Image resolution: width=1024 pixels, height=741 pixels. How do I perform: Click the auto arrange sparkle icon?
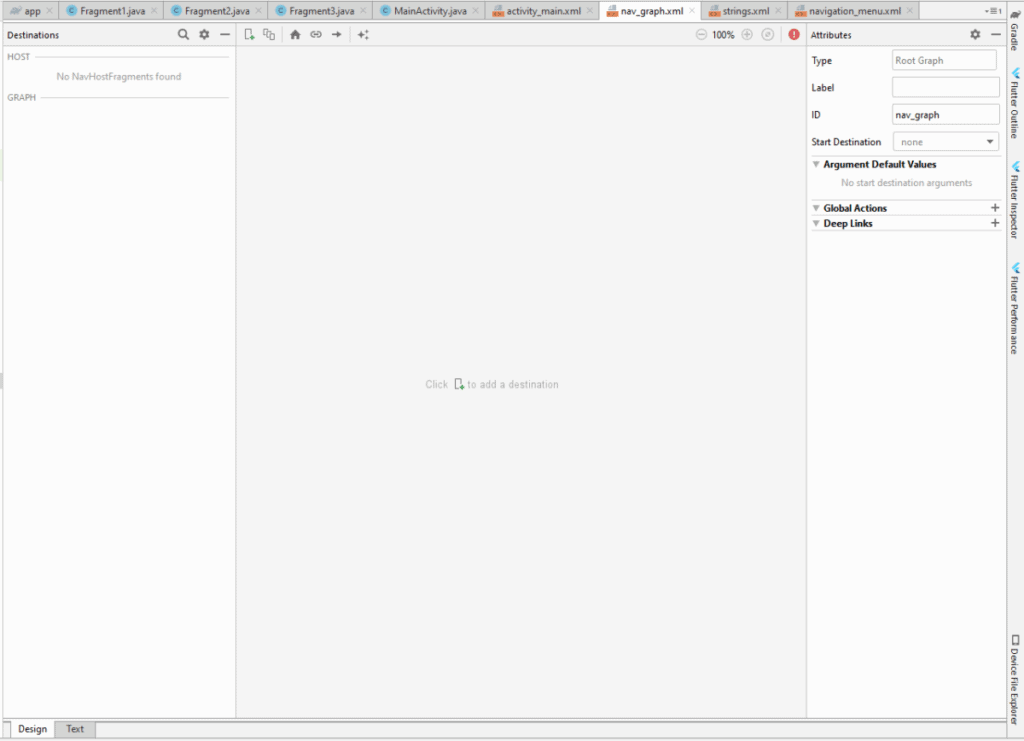tap(363, 34)
